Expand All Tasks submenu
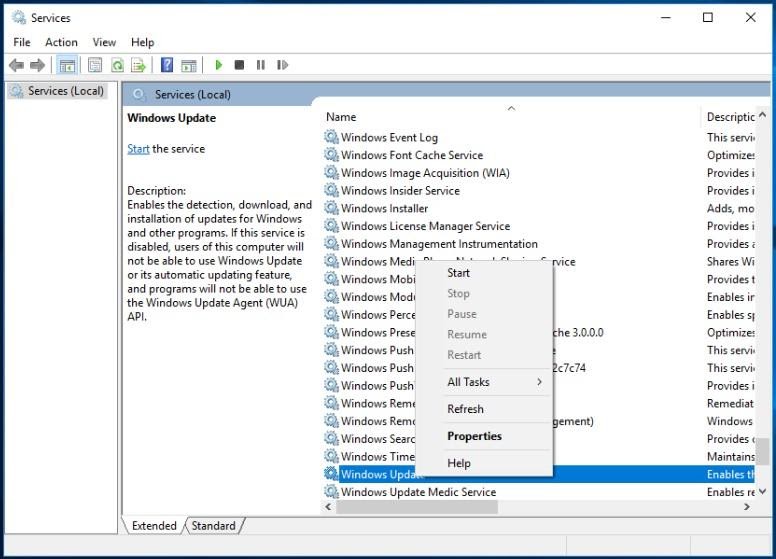Screen dimensions: 776x559 tap(484, 382)
